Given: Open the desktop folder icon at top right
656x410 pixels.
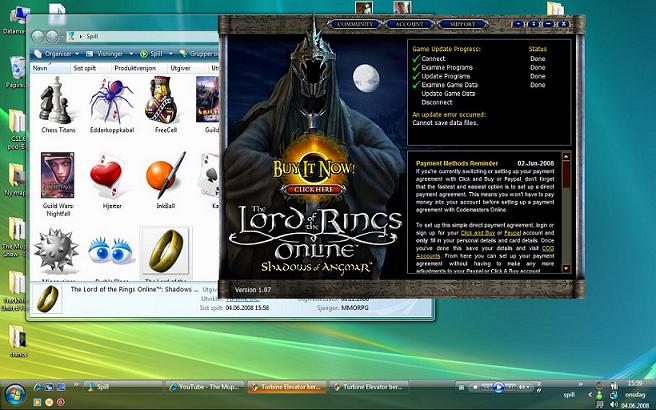Looking at the screenshot, I should coord(555,9).
